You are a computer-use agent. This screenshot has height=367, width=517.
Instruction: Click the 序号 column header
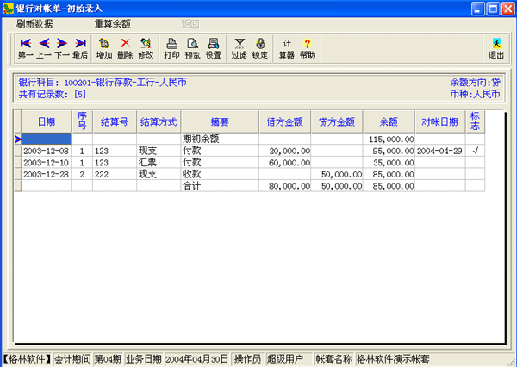pyautogui.click(x=82, y=122)
